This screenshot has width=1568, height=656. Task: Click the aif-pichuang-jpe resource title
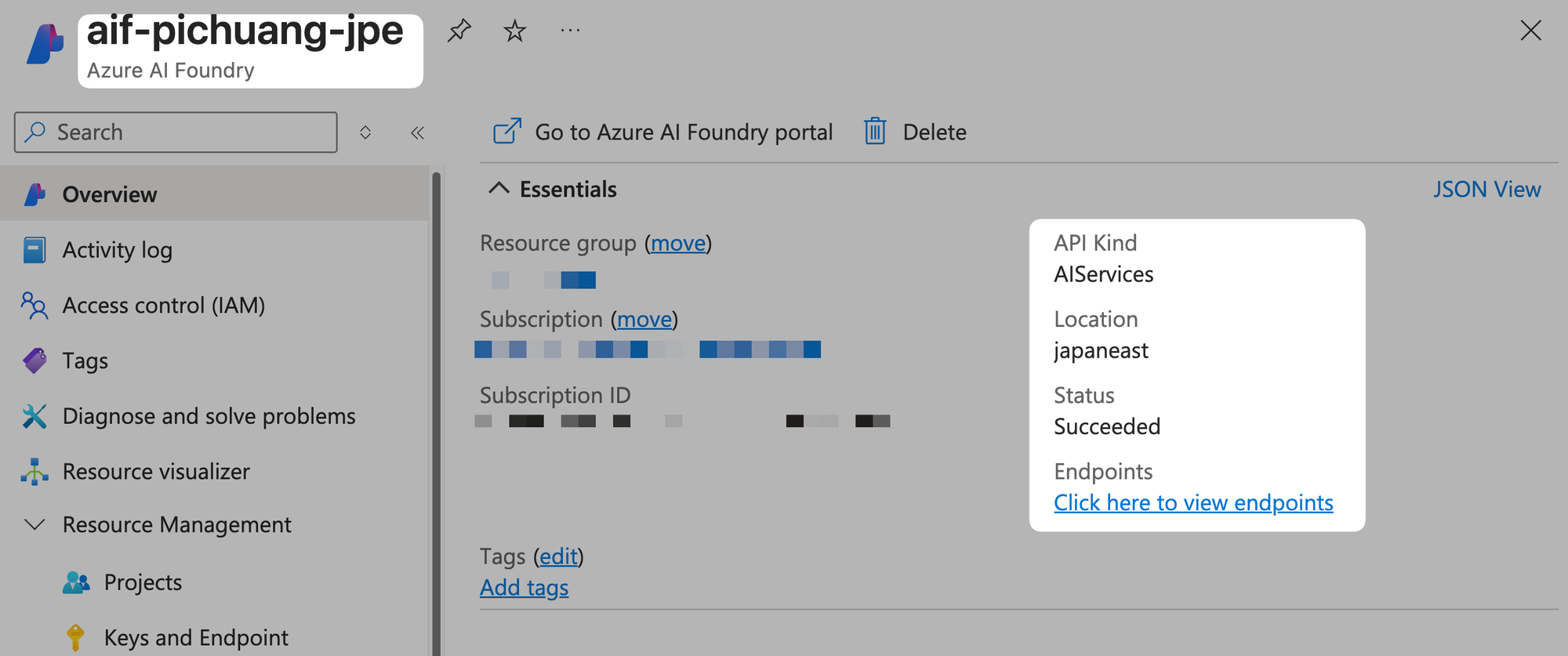click(245, 31)
